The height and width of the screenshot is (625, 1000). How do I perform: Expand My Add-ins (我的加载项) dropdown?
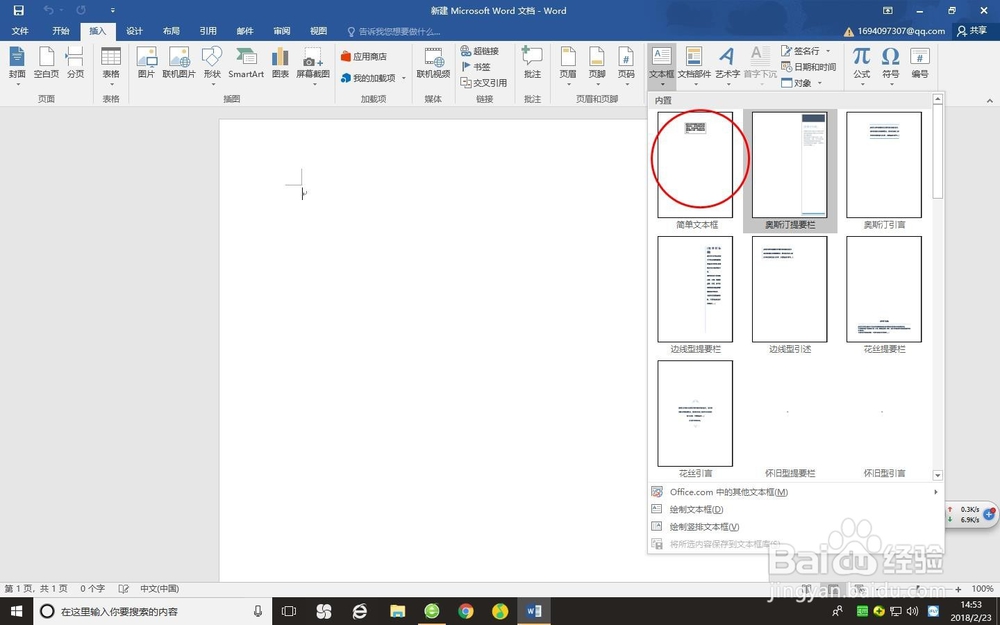404,78
